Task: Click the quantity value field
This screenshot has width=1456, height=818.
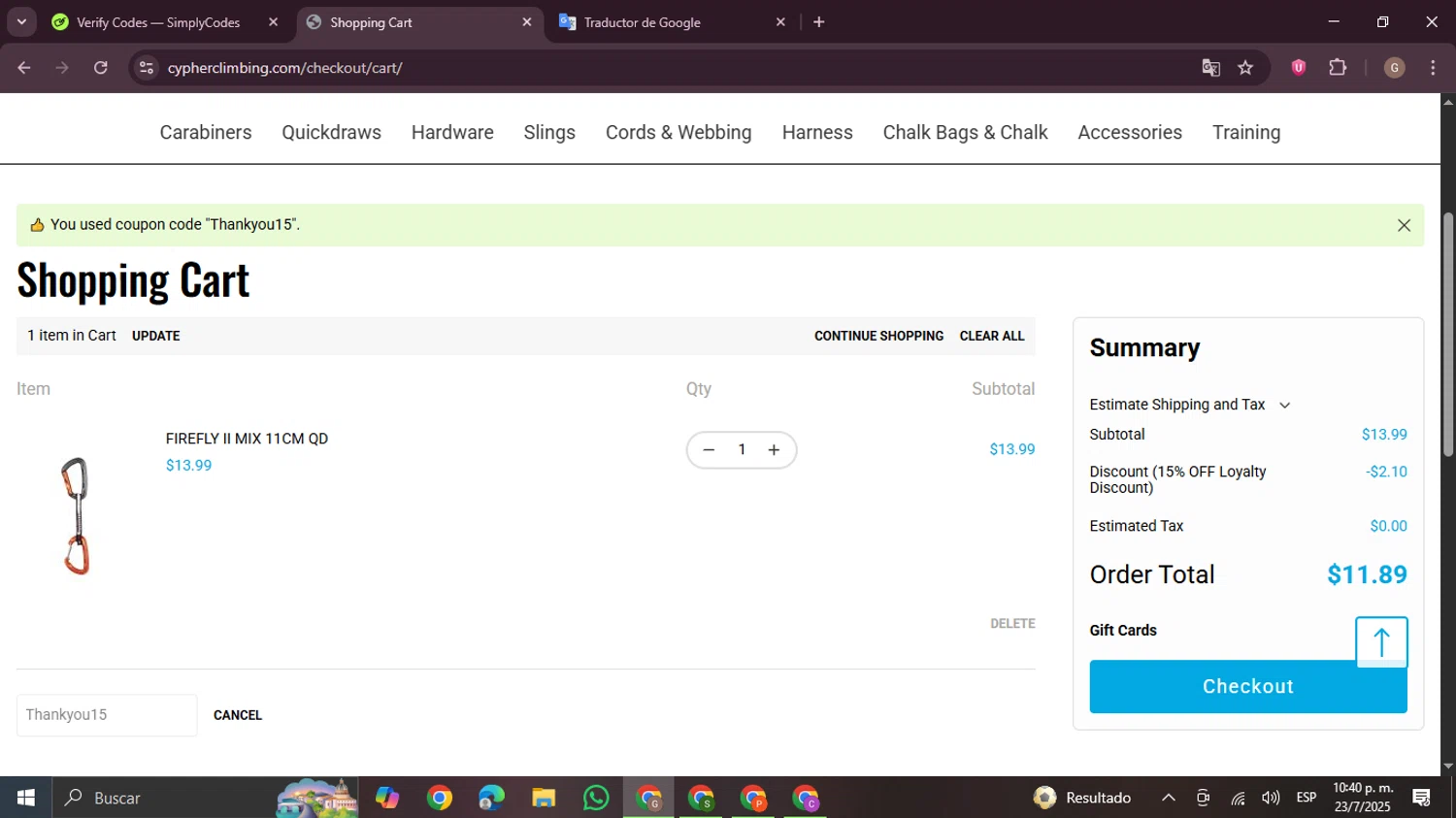Action: [x=742, y=450]
